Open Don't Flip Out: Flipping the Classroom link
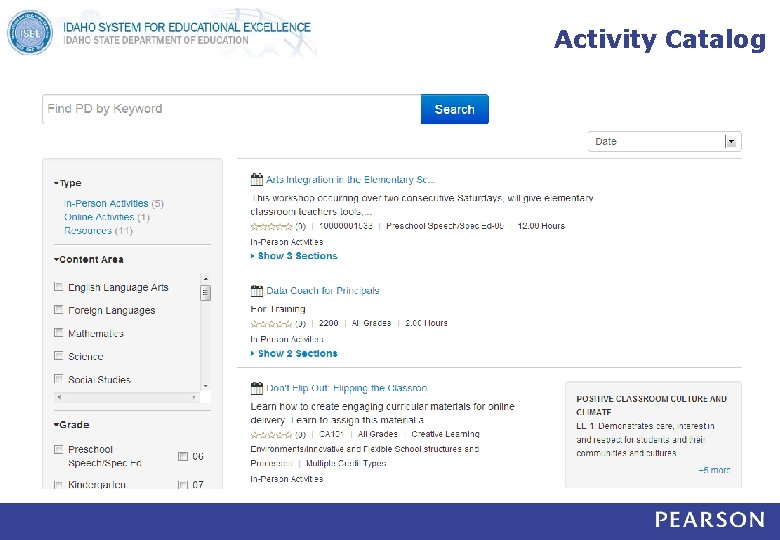The height and width of the screenshot is (540, 780). tap(347, 388)
